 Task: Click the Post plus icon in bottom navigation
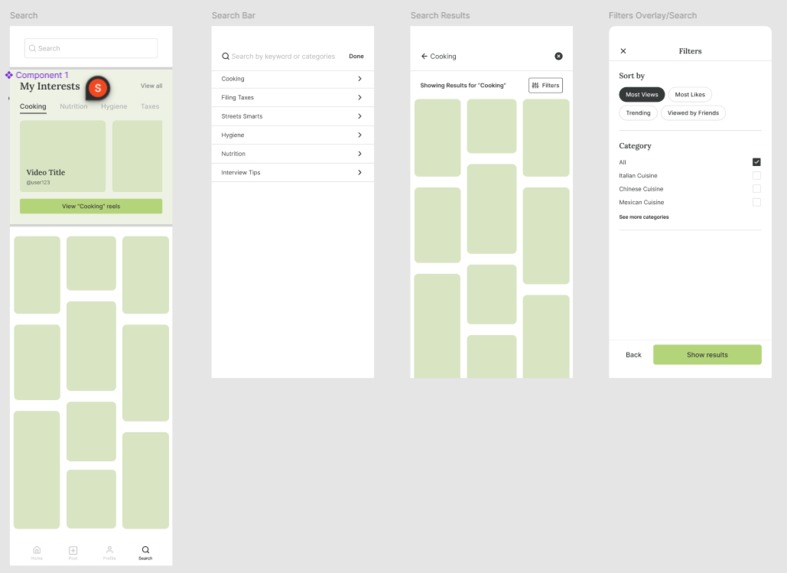pos(73,550)
